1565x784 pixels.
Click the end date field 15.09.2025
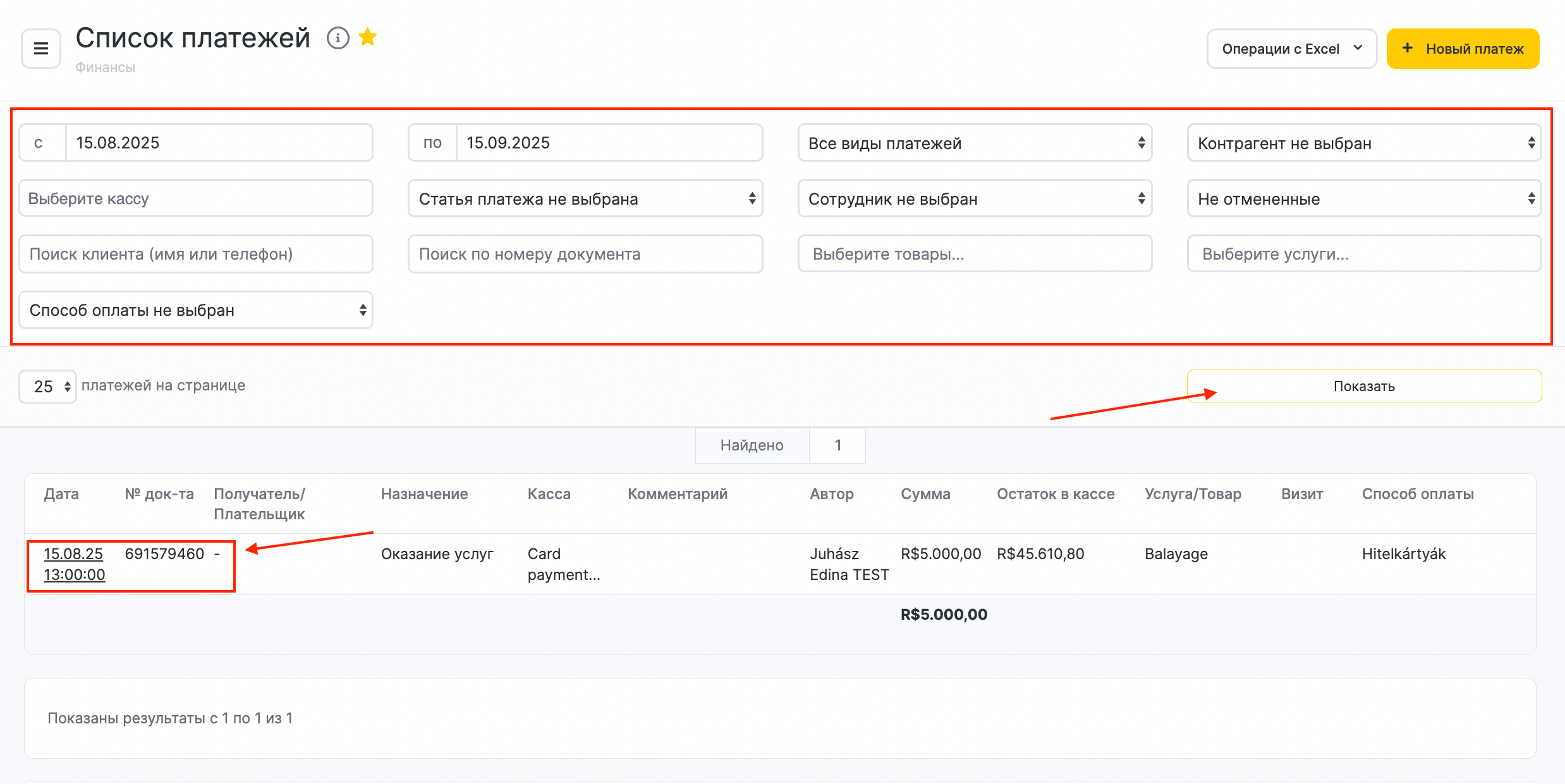[608, 143]
